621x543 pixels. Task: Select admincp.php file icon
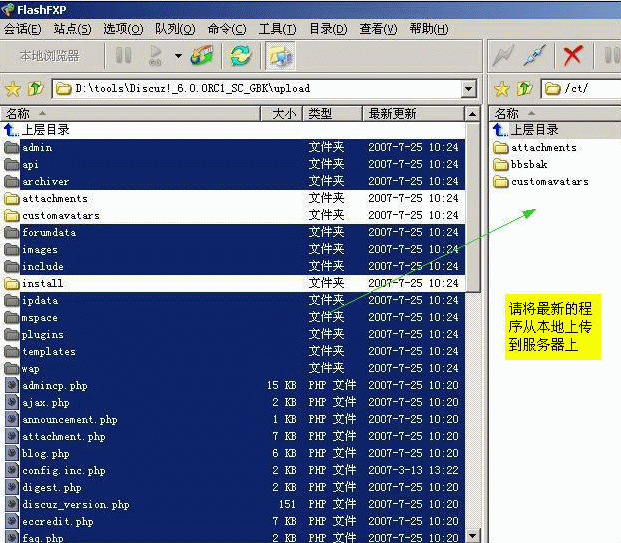12,385
